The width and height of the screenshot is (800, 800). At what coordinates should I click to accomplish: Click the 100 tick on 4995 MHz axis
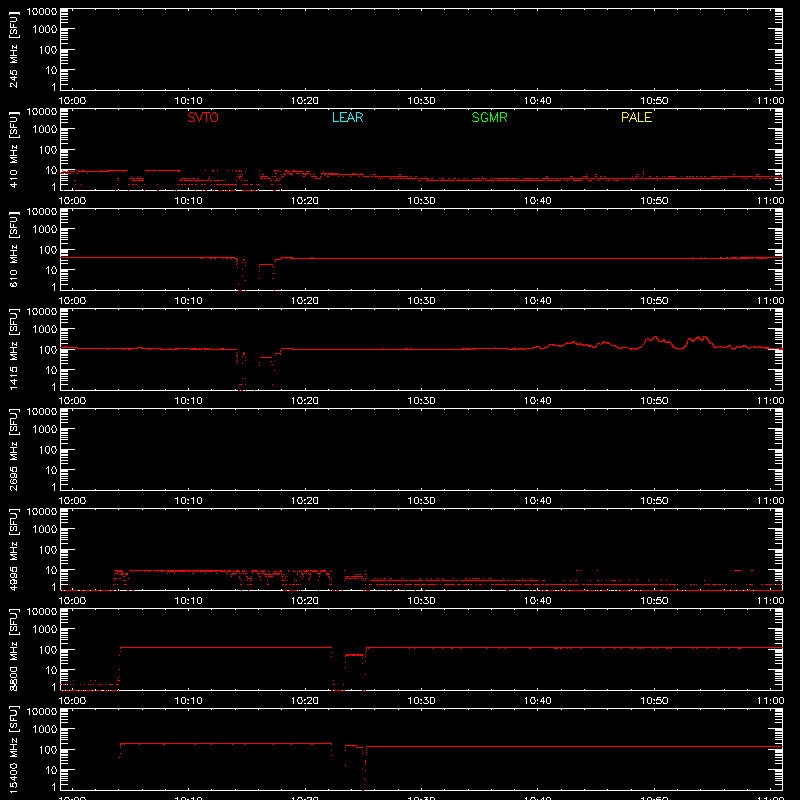pyautogui.click(x=48, y=550)
